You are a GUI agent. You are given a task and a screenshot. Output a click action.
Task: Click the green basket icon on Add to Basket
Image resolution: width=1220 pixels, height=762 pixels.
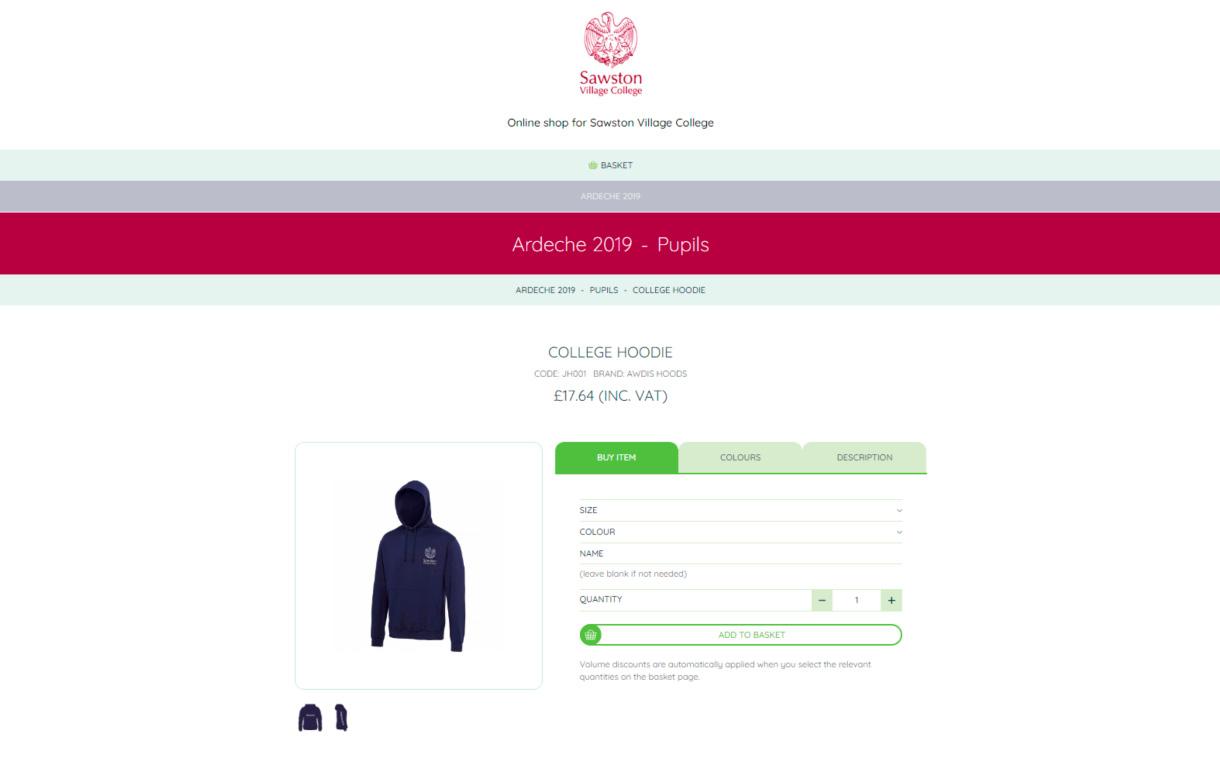[591, 635]
